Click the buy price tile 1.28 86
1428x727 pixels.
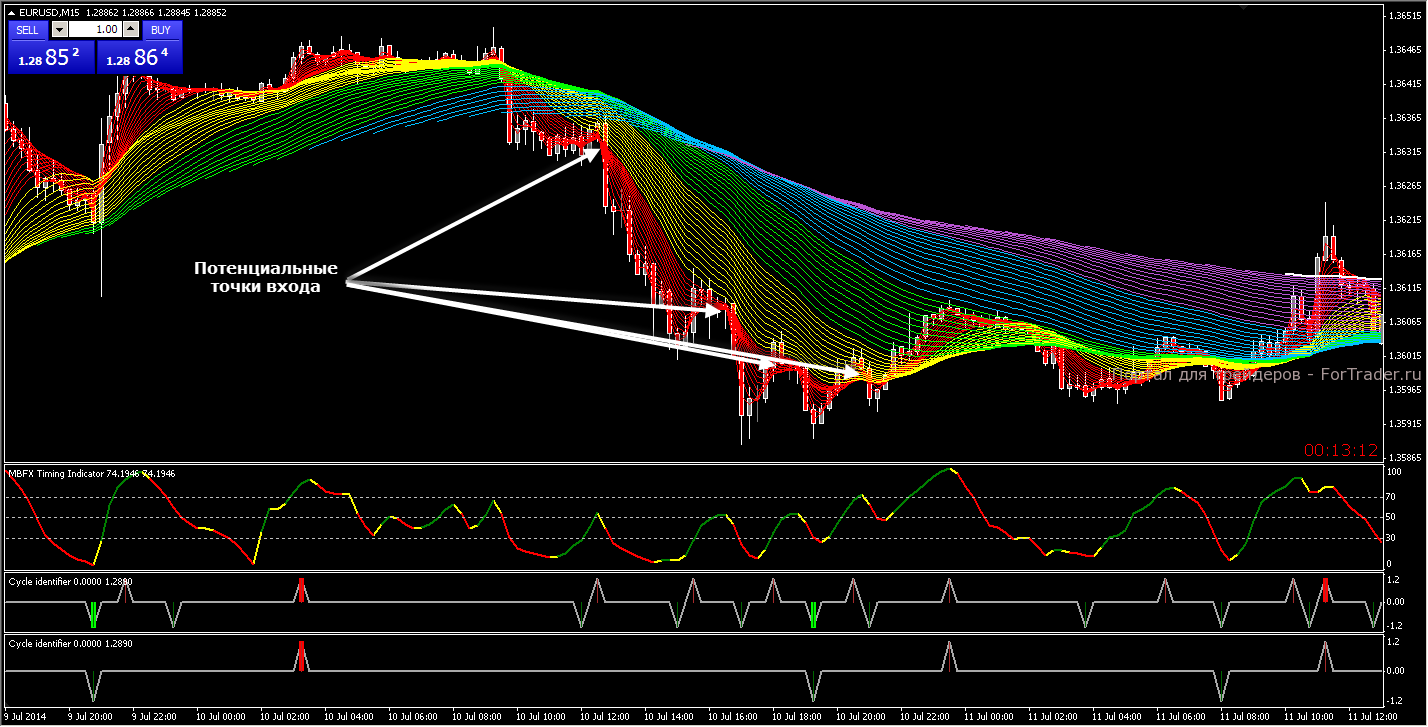pyautogui.click(x=140, y=57)
